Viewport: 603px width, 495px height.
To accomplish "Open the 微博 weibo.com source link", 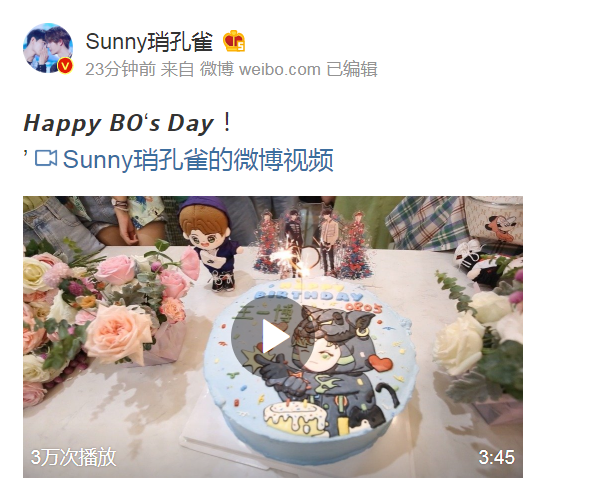I will (260, 70).
